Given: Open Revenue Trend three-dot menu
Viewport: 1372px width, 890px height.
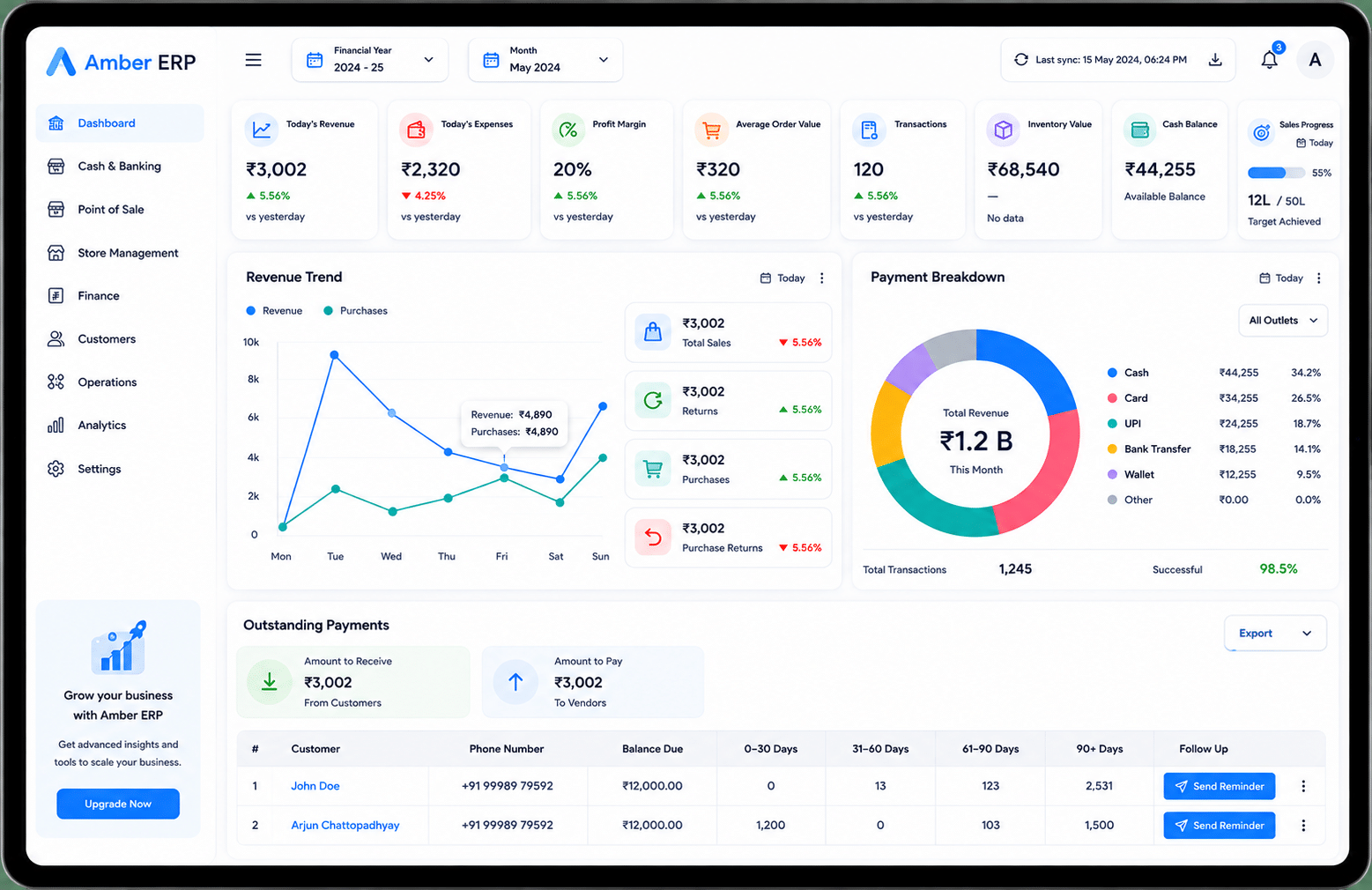Looking at the screenshot, I should tap(822, 278).
